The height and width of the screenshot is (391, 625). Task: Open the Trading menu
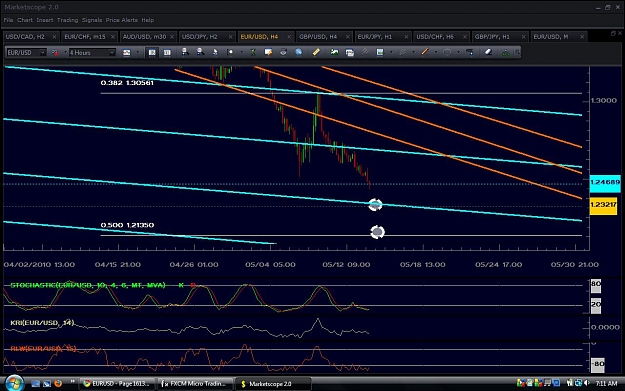coord(67,20)
